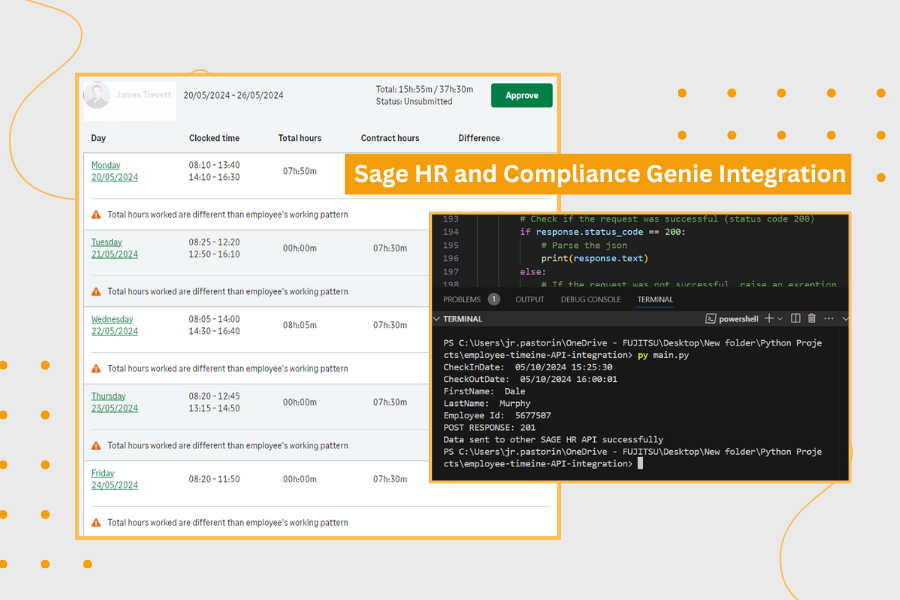Switch to the PROBLEMS panel tab
Image resolution: width=900 pixels, height=600 pixels.
[x=463, y=299]
